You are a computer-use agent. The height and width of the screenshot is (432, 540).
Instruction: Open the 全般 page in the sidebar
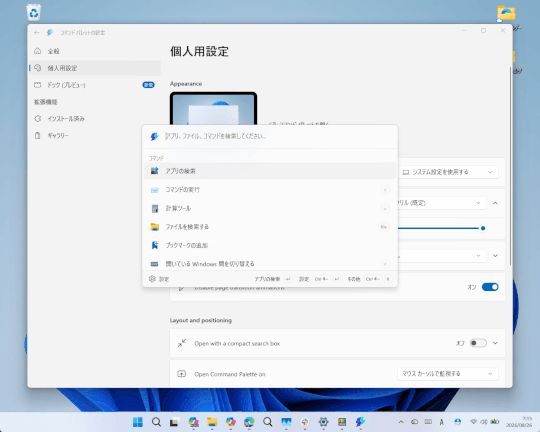[x=94, y=51]
